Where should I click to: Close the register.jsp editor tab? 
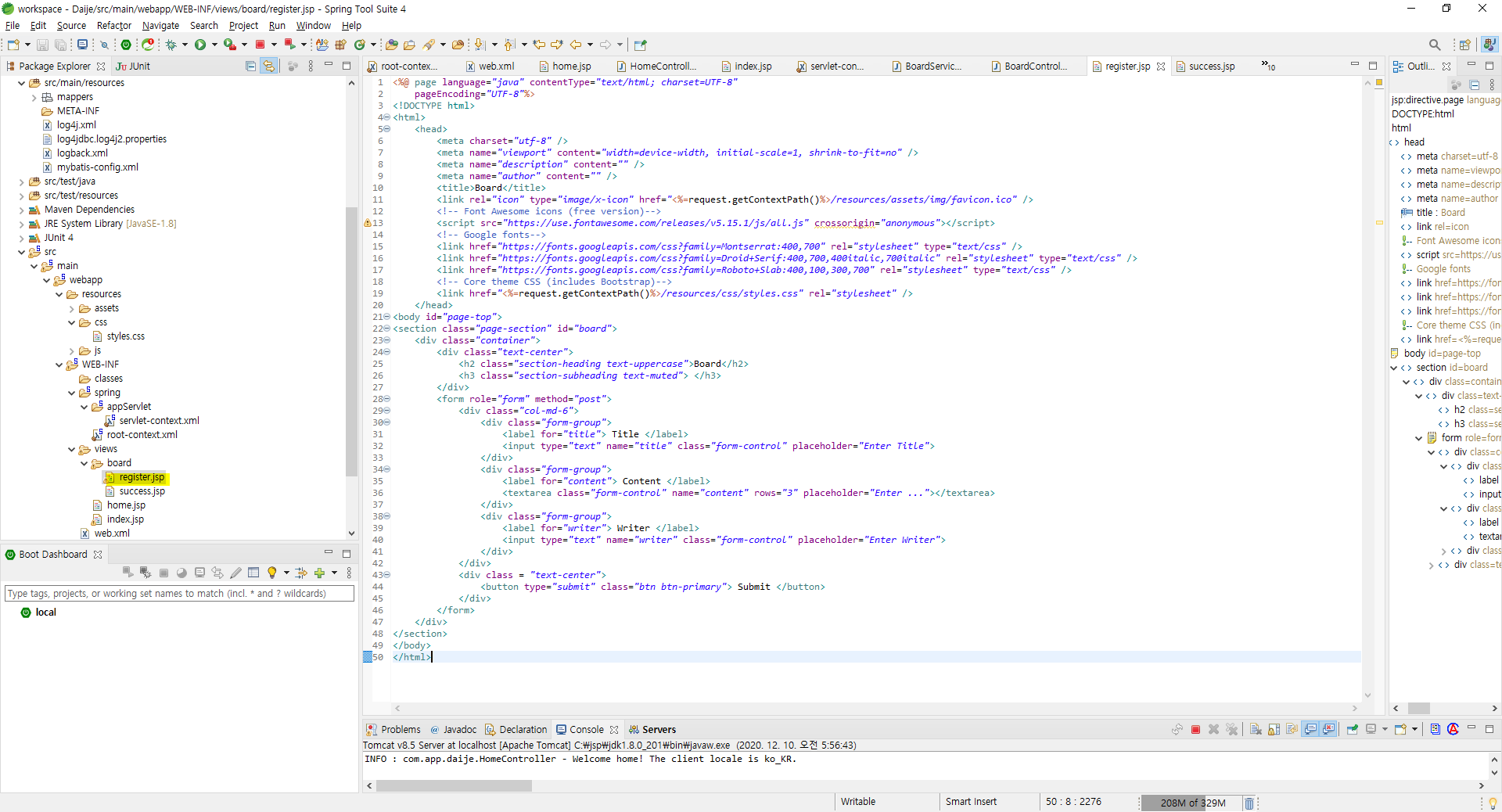click(1161, 66)
